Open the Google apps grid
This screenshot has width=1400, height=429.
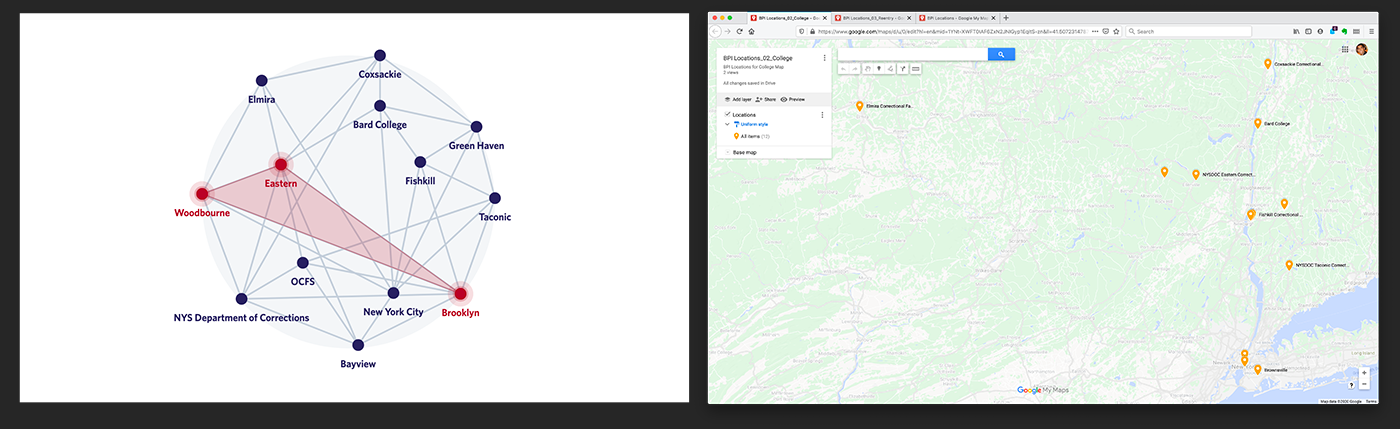click(x=1345, y=49)
